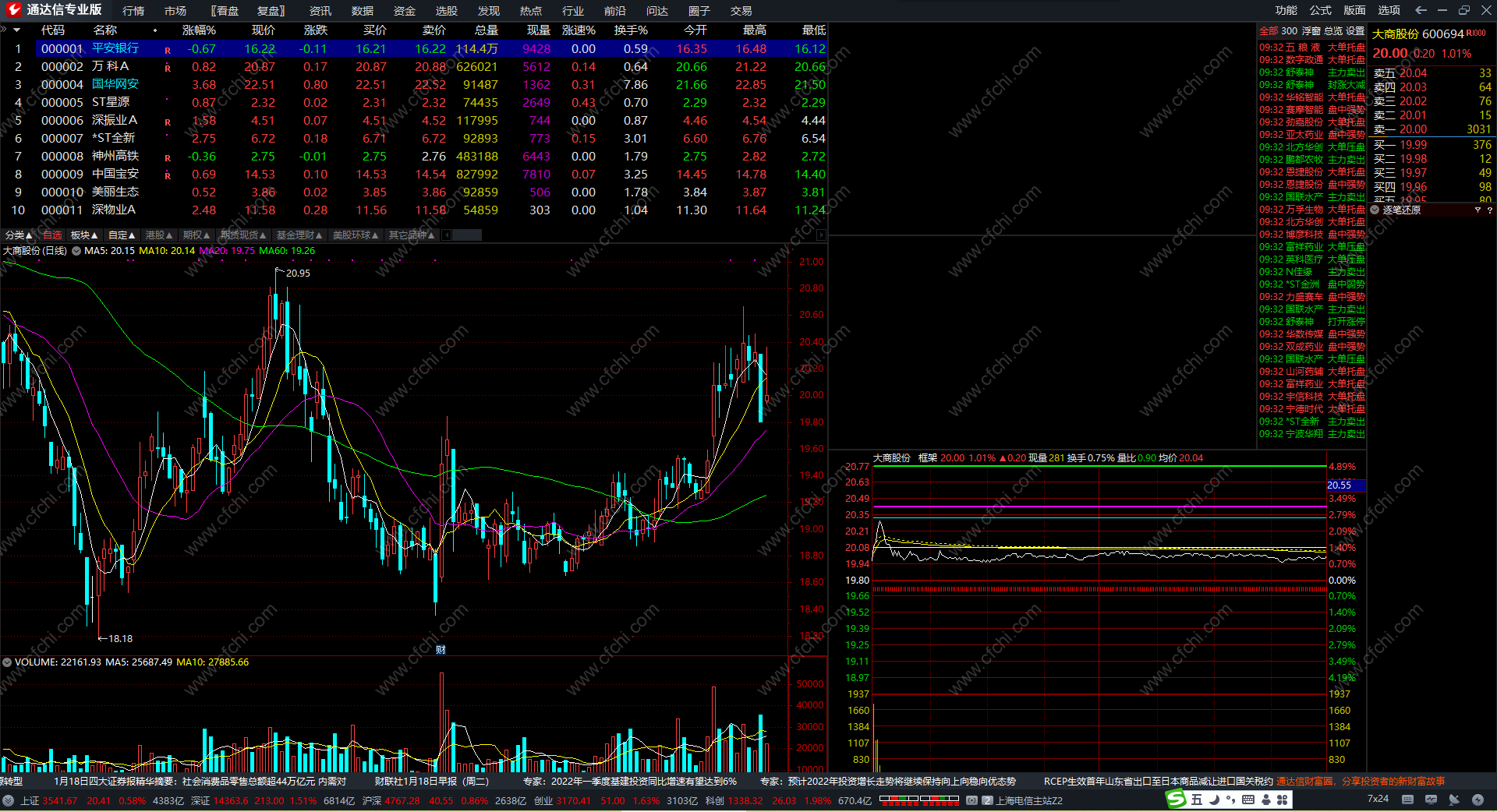This screenshot has height=812, width=1497.
Task: Open Sogou soft keyboard icon
Action: click(x=1248, y=800)
